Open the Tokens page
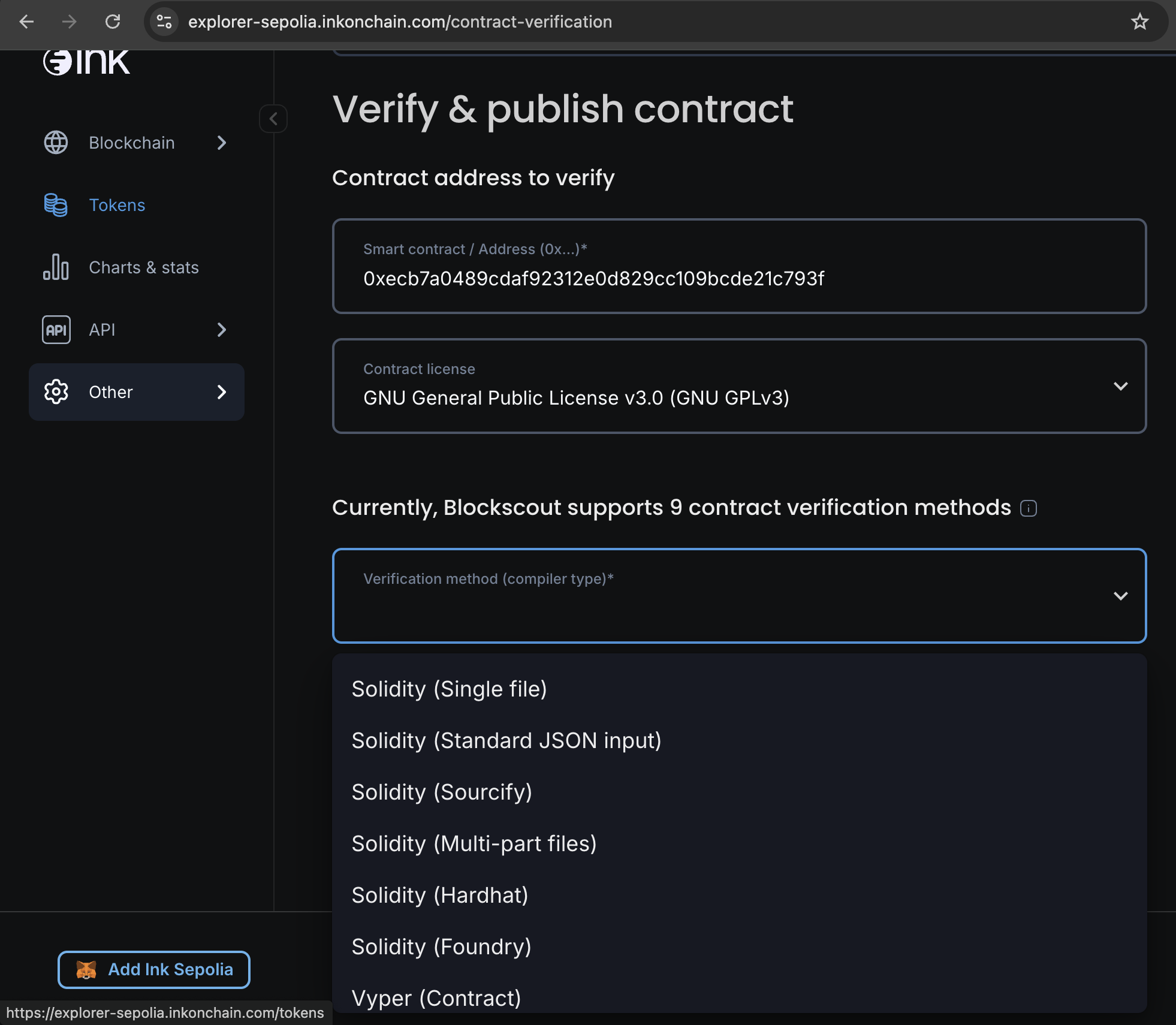 (137, 205)
